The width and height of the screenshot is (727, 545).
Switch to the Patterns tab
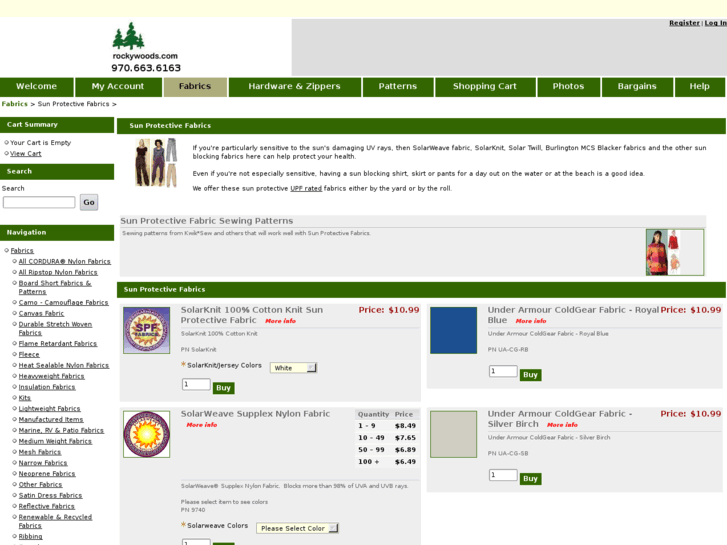pos(398,87)
